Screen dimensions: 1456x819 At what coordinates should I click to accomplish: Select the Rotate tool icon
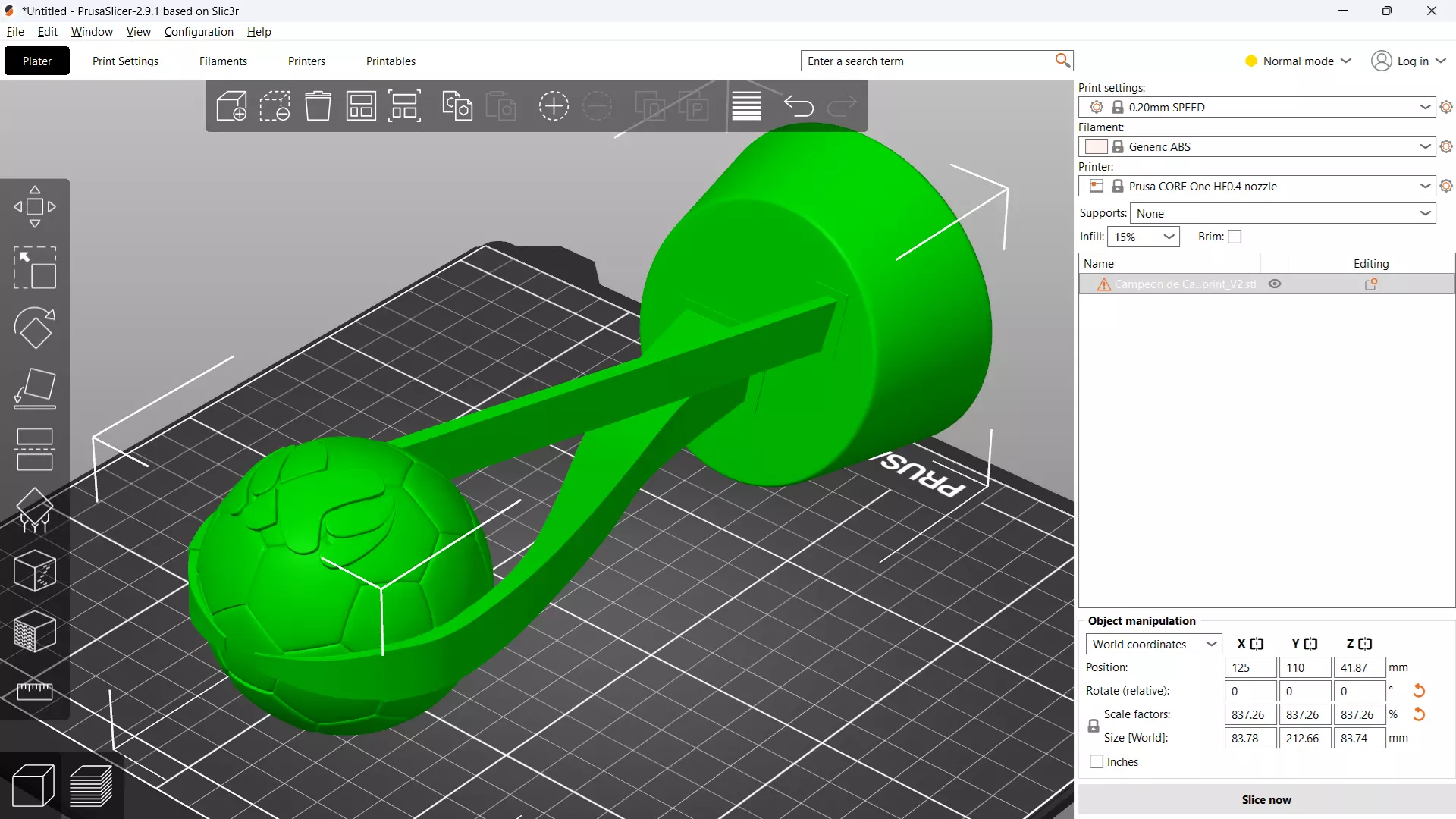point(35,328)
